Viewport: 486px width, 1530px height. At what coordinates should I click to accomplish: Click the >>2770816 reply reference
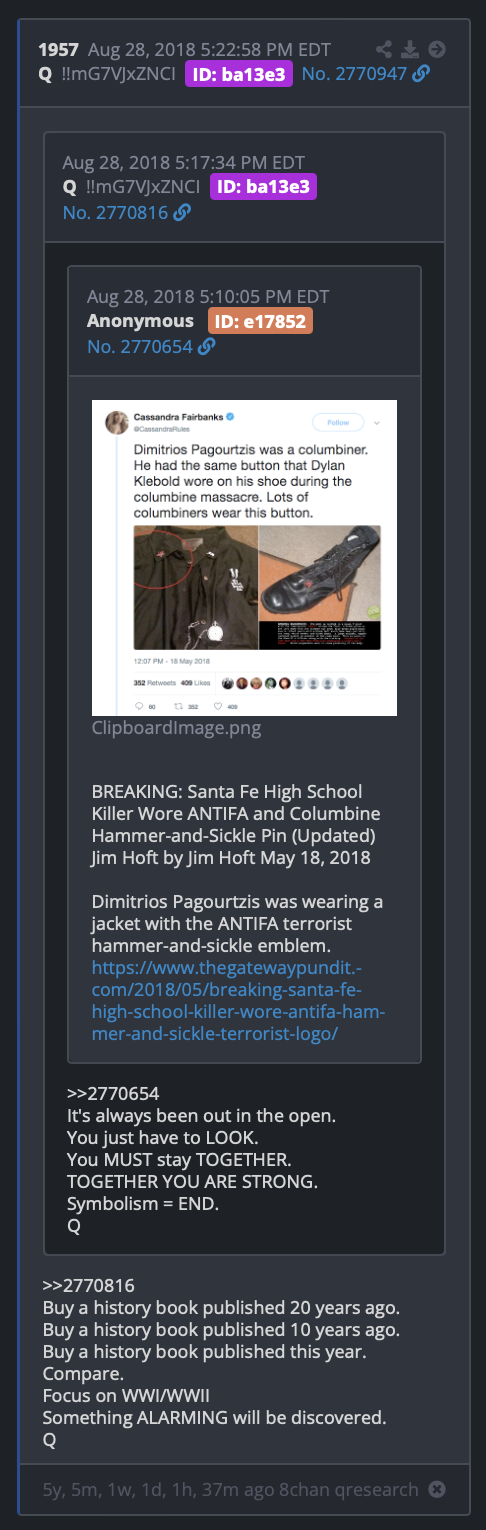point(89,1285)
